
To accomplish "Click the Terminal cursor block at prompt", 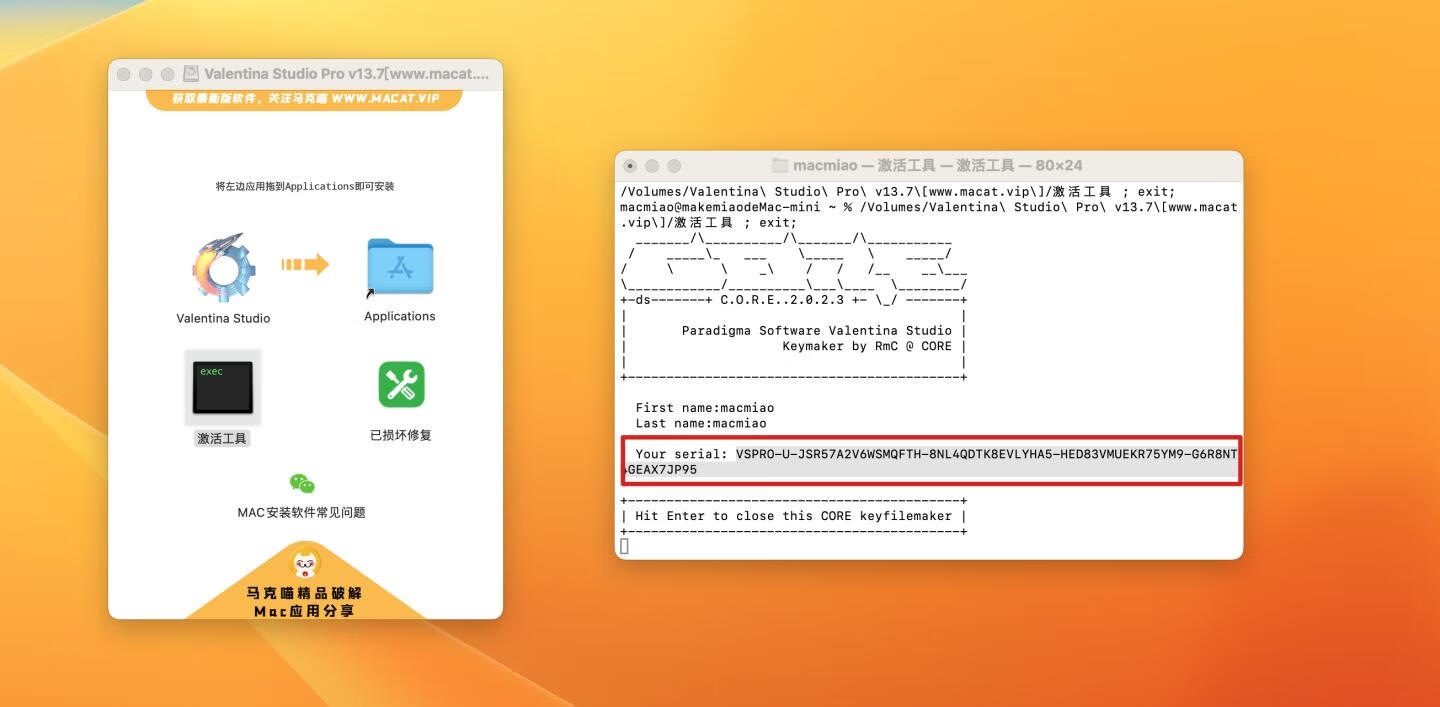I will click(x=625, y=546).
